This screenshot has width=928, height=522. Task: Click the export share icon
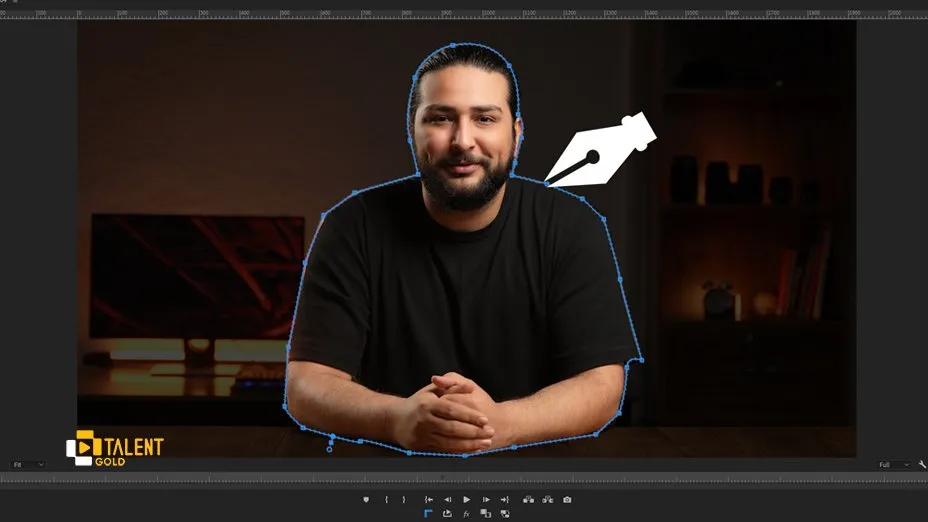(x=447, y=513)
